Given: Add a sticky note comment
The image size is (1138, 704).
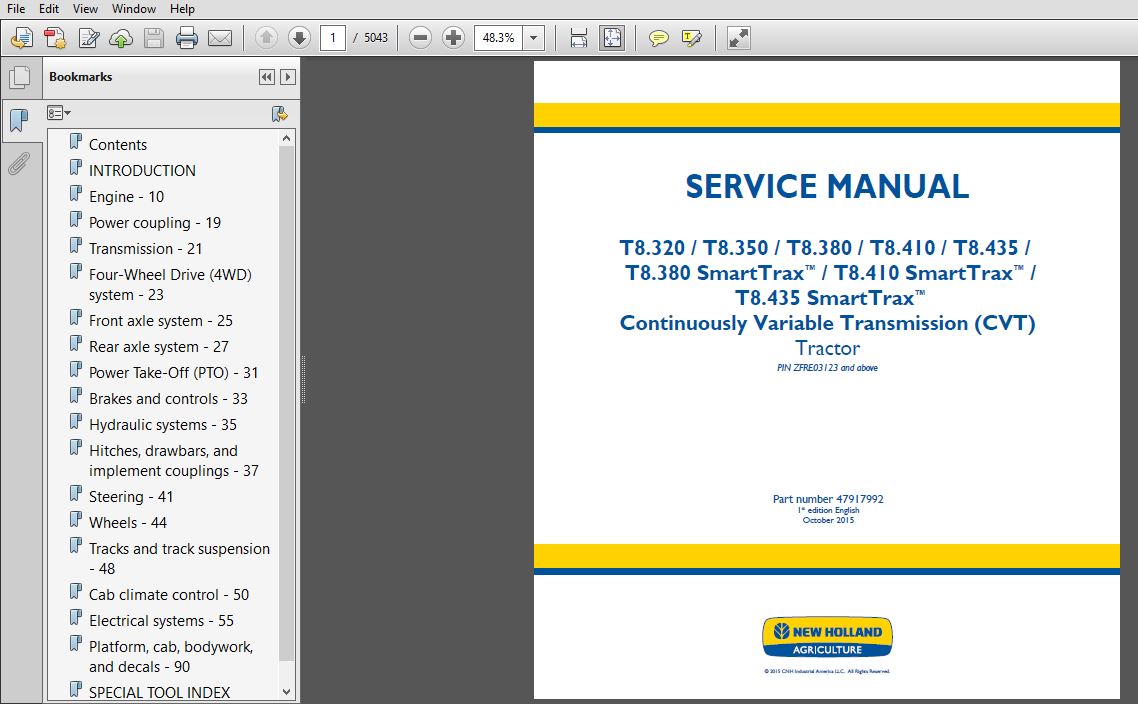Looking at the screenshot, I should pos(658,38).
